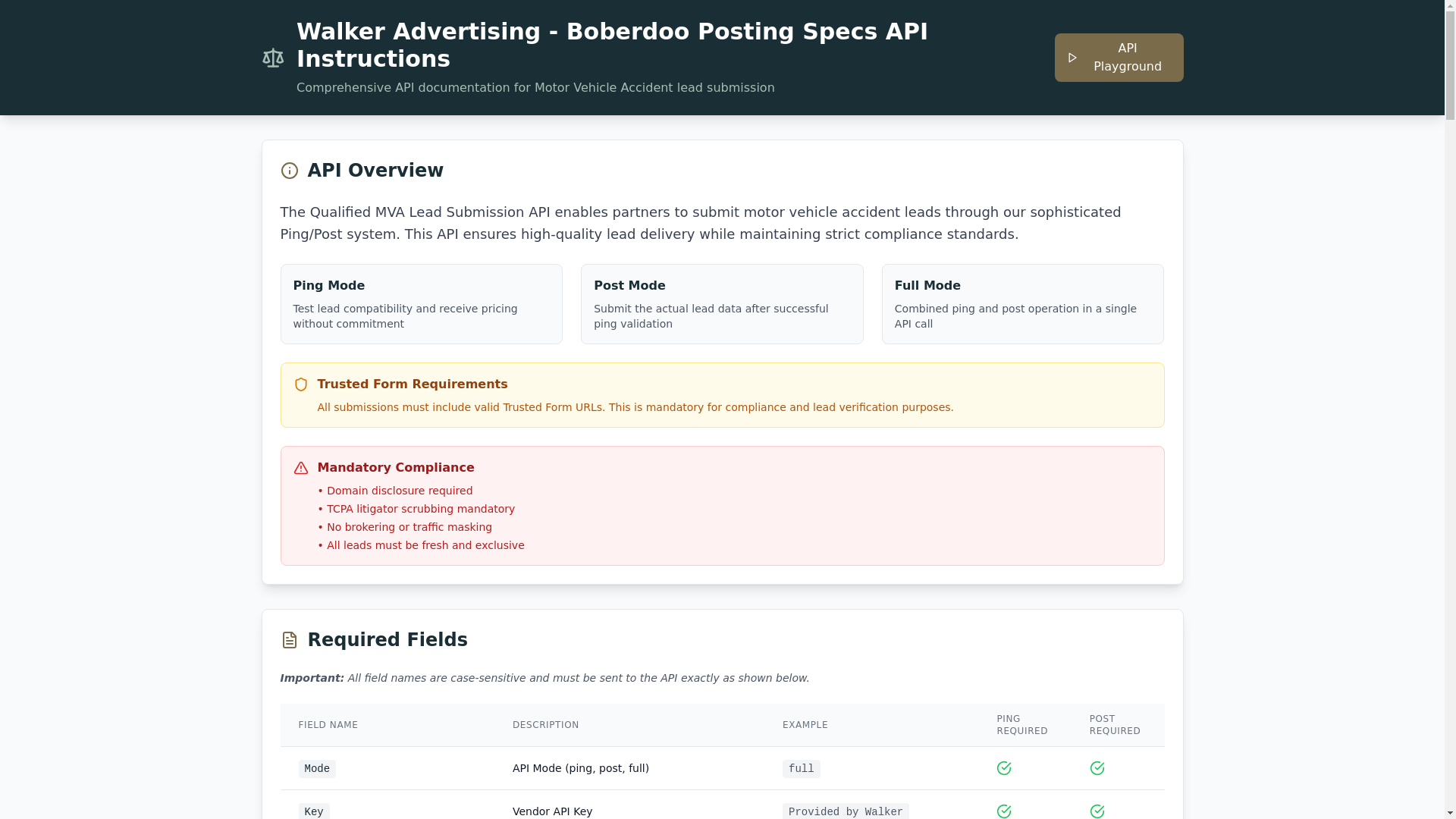Open the API Playground button
Screen dimensions: 1456x819
tap(1119, 58)
